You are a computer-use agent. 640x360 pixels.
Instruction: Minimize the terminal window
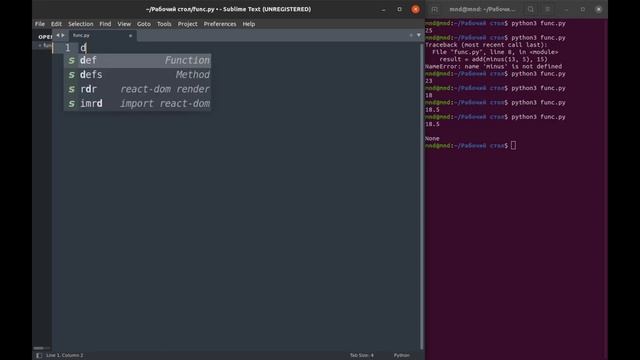pyautogui.click(x=566, y=9)
